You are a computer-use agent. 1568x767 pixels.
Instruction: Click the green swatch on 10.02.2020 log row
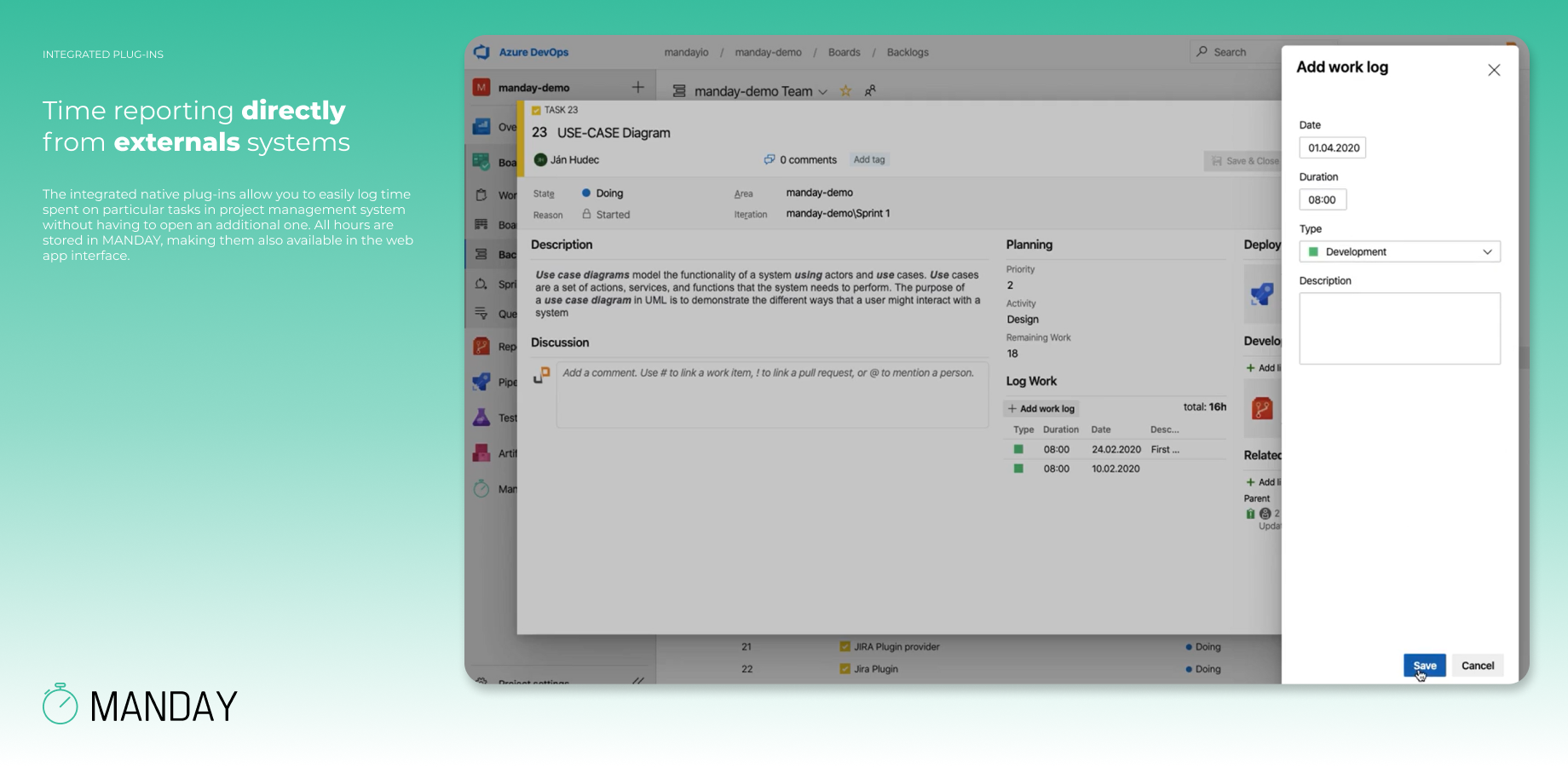[1017, 468]
